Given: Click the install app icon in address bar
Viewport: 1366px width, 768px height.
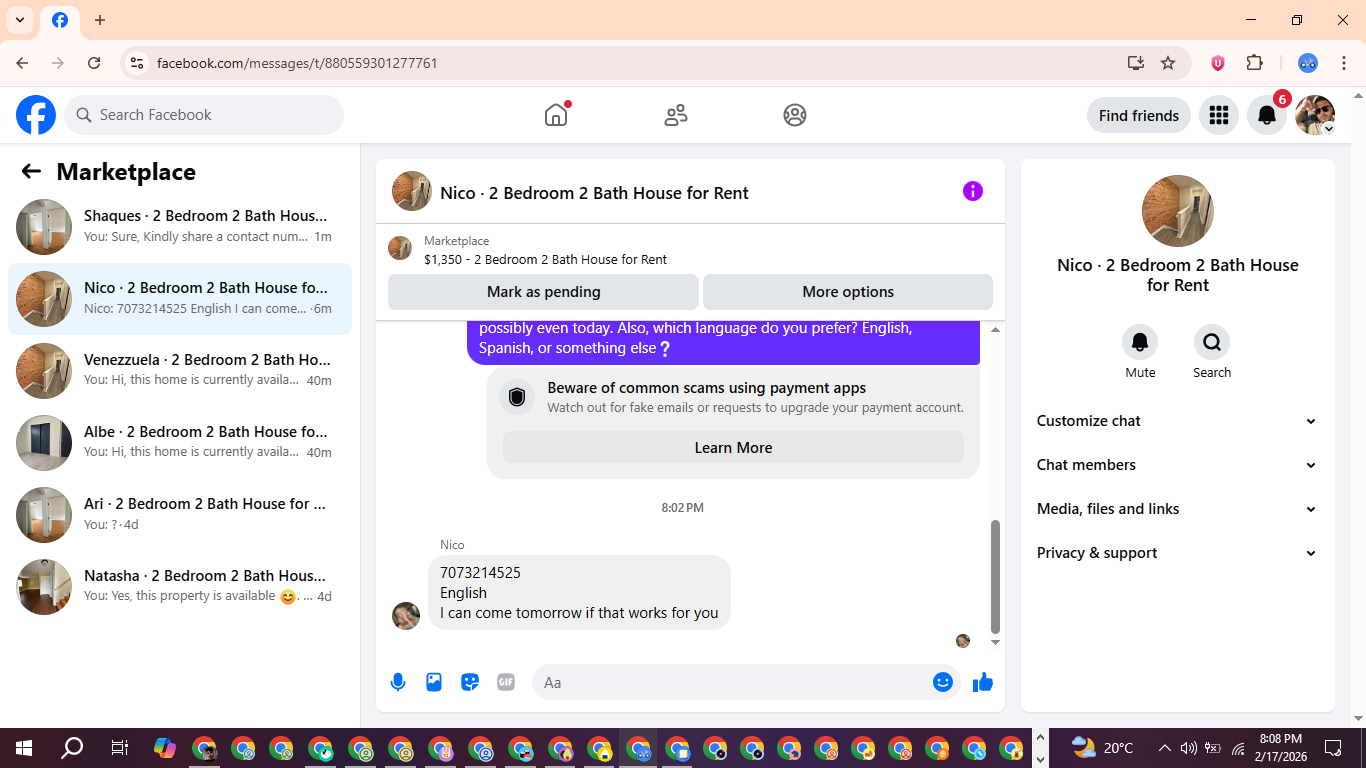Looking at the screenshot, I should pos(1135,63).
